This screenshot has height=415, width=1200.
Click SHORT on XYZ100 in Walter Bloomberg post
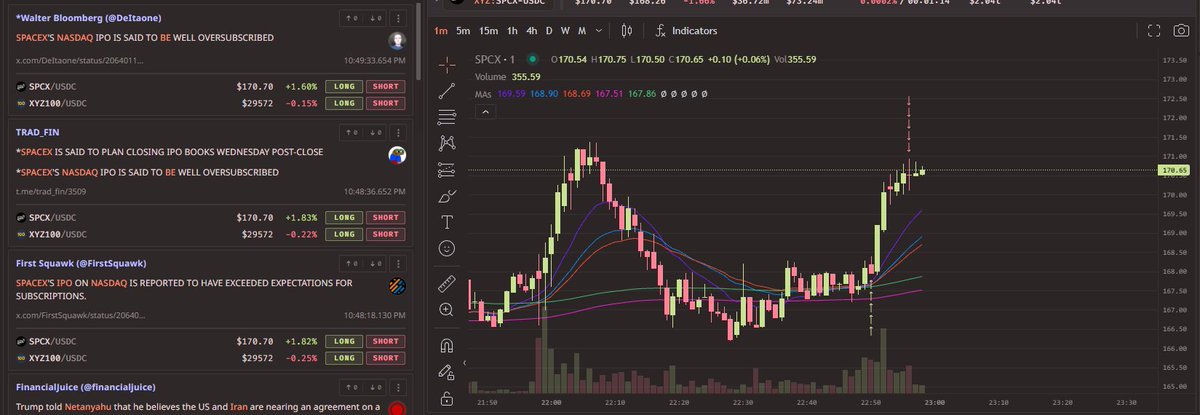[385, 103]
